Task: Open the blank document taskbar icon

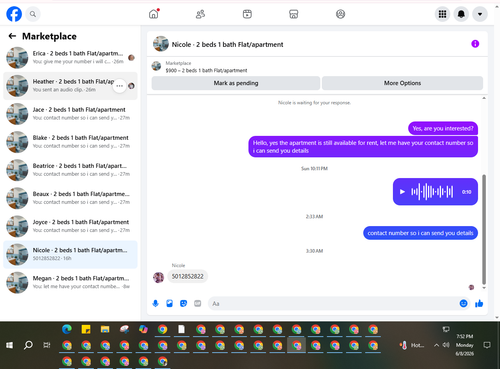Action: [181, 329]
